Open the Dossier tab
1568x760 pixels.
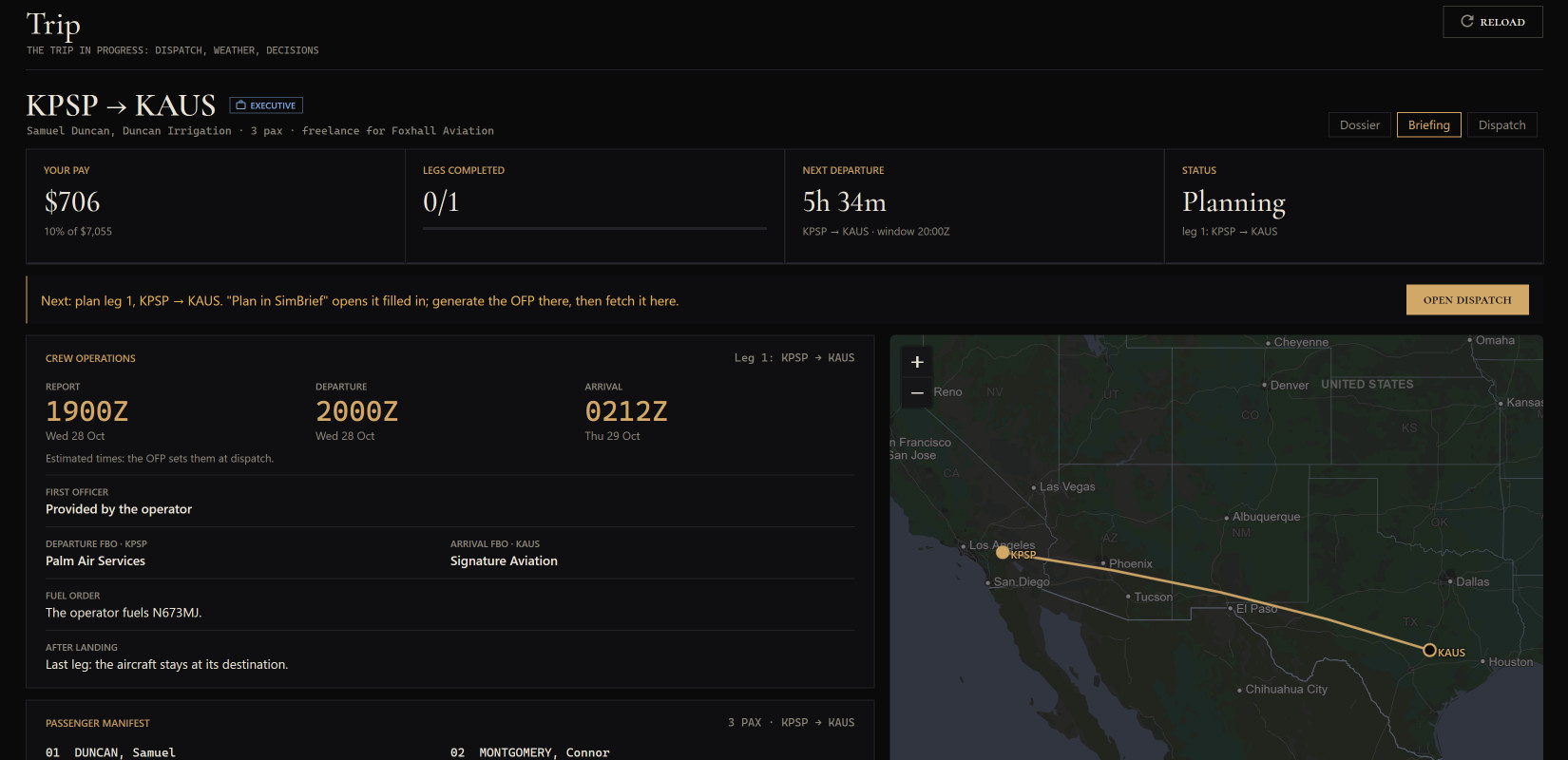(1359, 124)
